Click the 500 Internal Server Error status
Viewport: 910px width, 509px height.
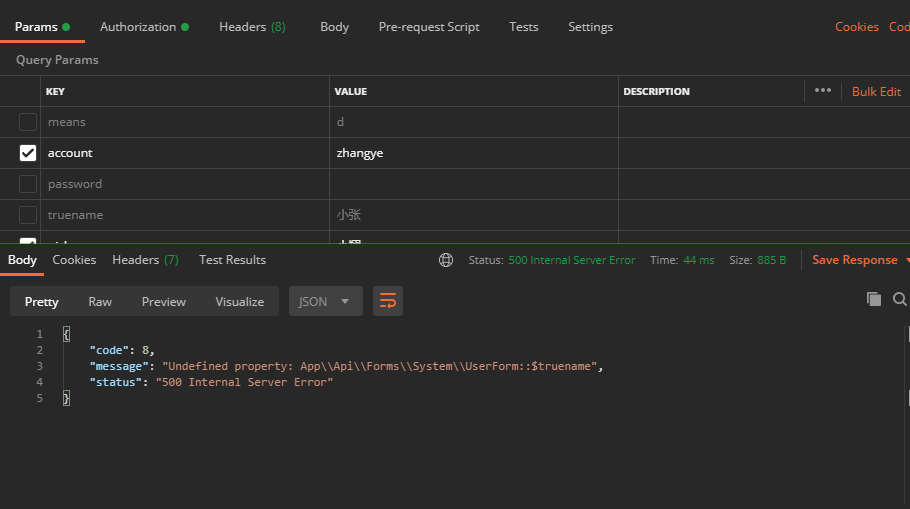[x=572, y=260]
